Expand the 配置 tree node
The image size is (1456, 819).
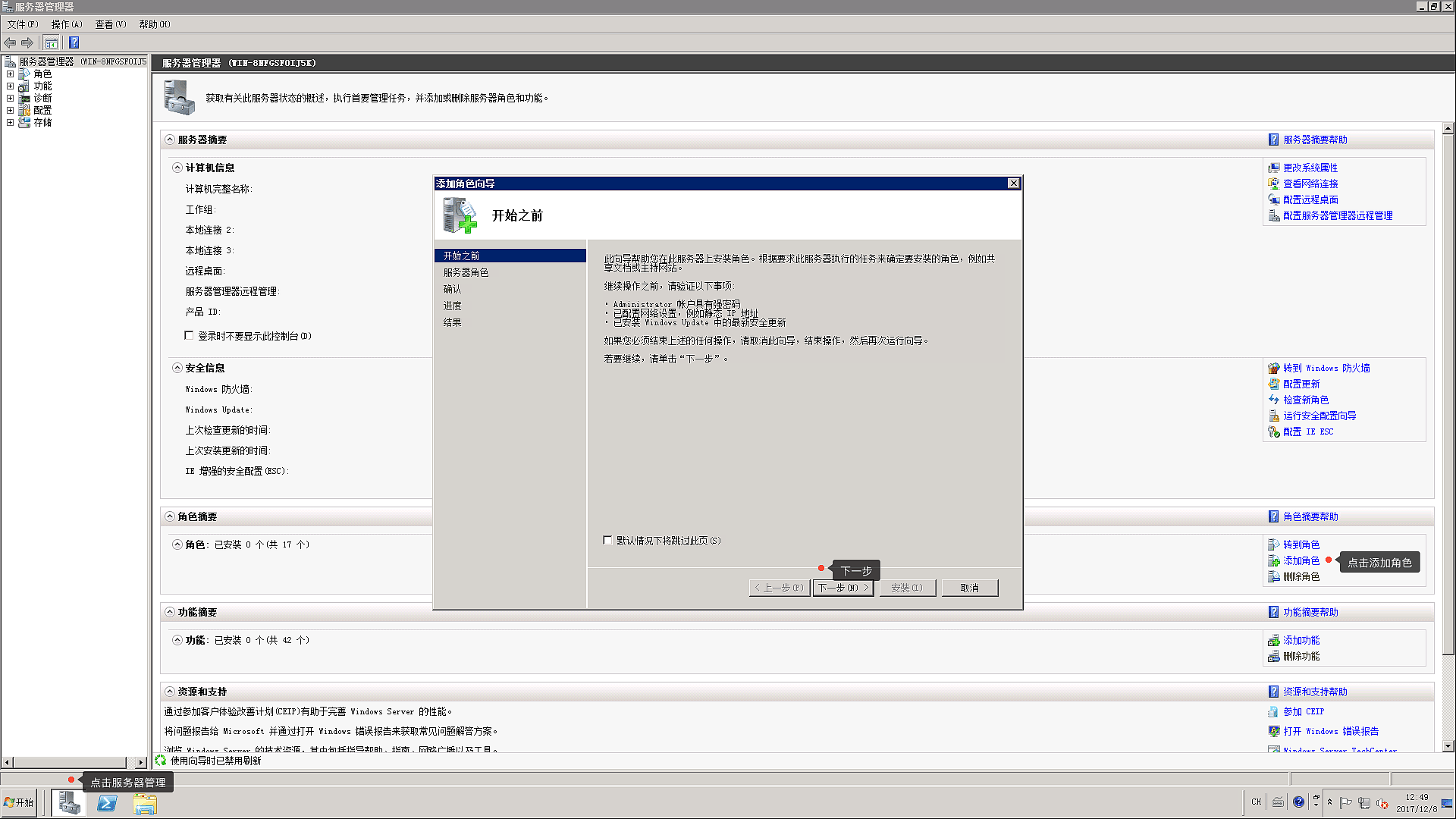click(11, 110)
